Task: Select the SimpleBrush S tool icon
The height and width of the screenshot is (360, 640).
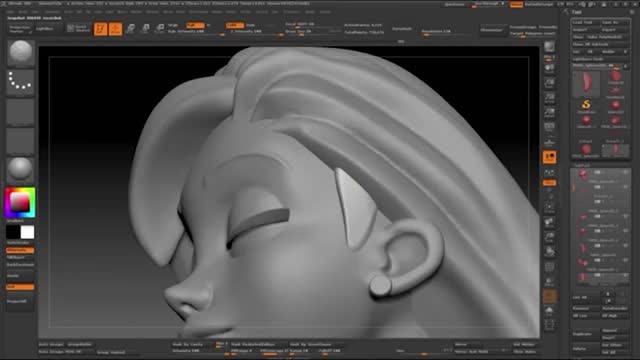Action: (586, 106)
